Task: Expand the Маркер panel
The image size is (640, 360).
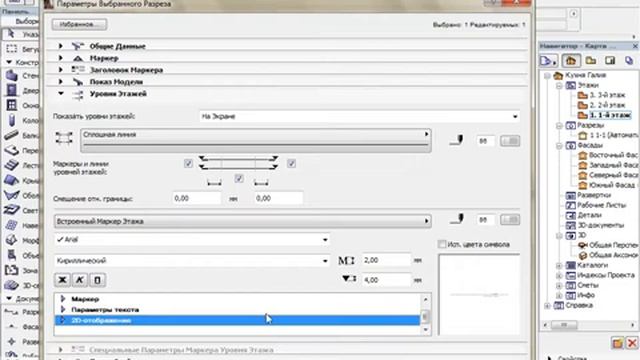Action: pyautogui.click(x=61, y=58)
